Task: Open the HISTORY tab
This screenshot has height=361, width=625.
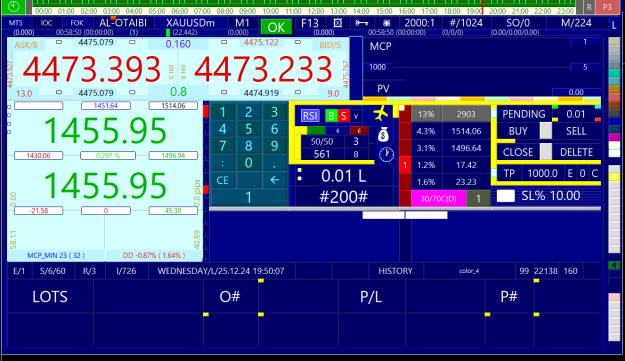Action: 395,271
